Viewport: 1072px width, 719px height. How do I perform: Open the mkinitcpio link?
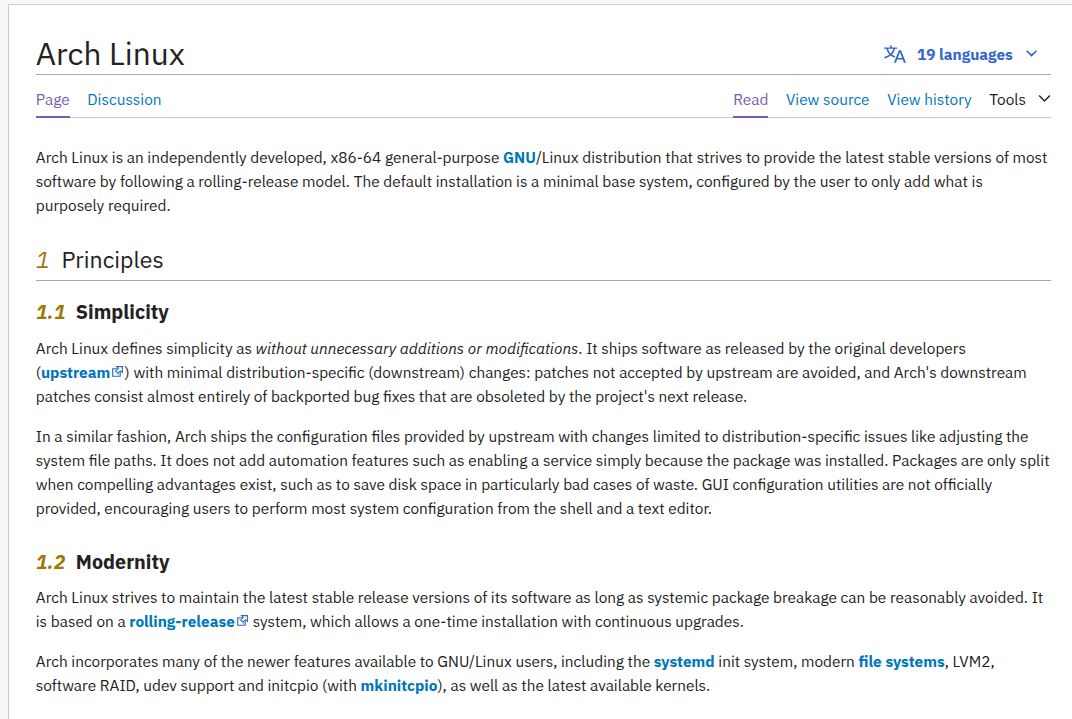pos(399,686)
